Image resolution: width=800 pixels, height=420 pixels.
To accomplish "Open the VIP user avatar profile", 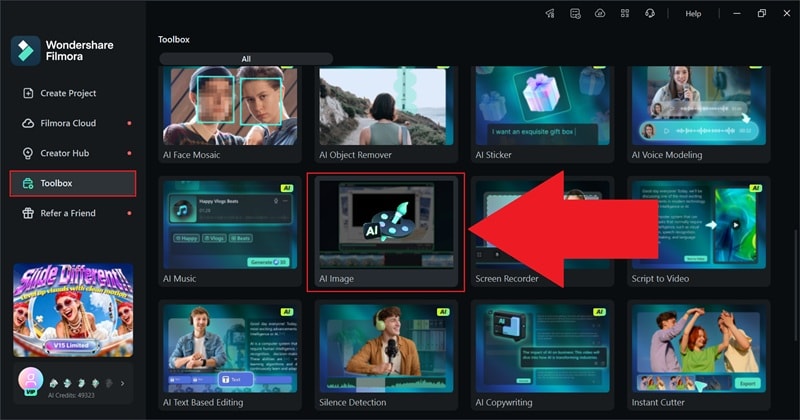I will 31,381.
